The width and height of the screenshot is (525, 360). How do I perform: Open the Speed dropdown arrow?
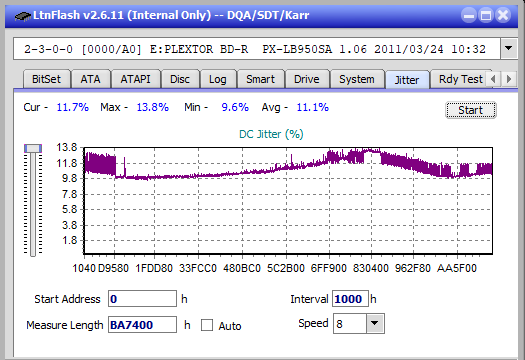click(x=375, y=323)
